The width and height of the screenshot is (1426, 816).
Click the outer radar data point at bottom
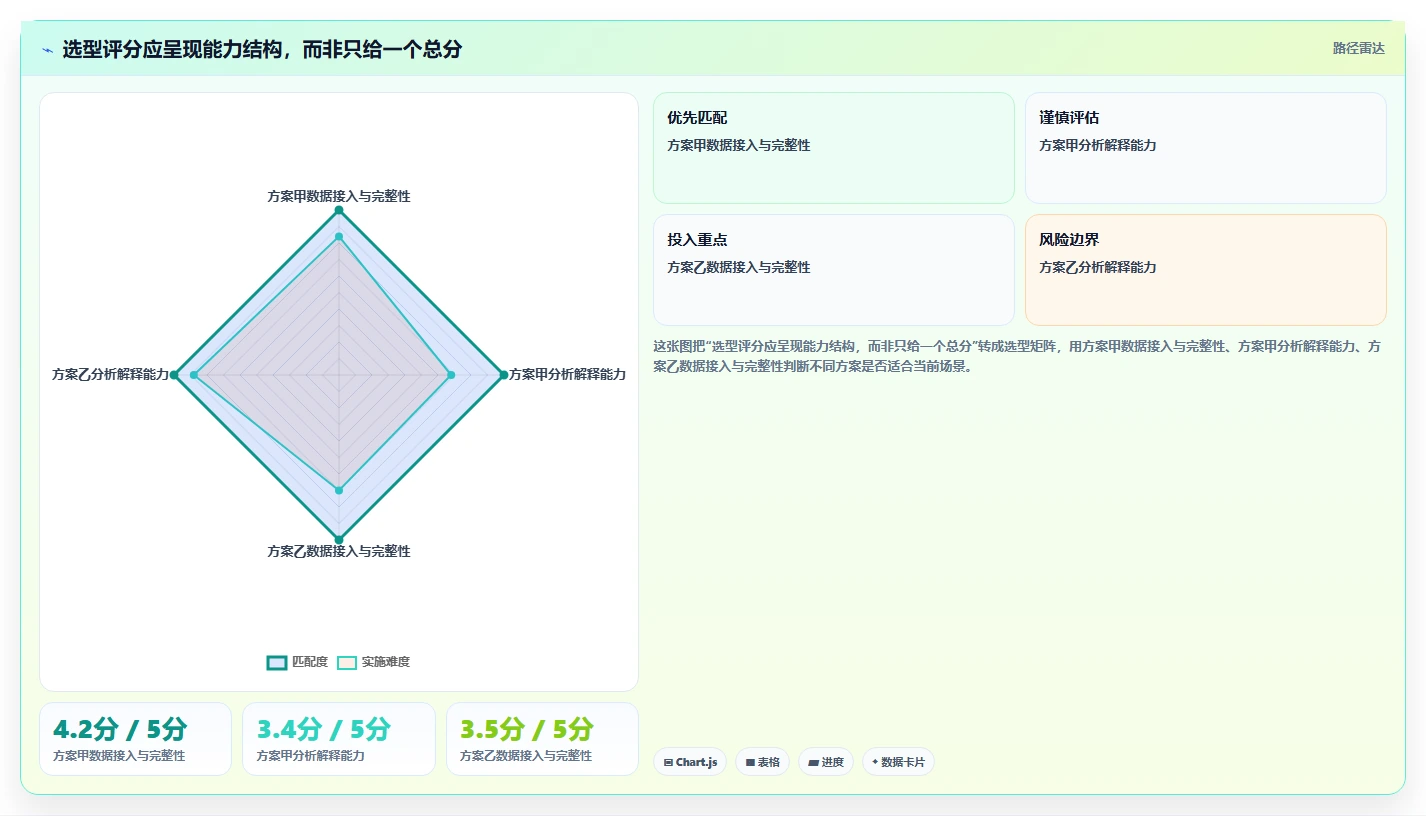pyautogui.click(x=339, y=540)
